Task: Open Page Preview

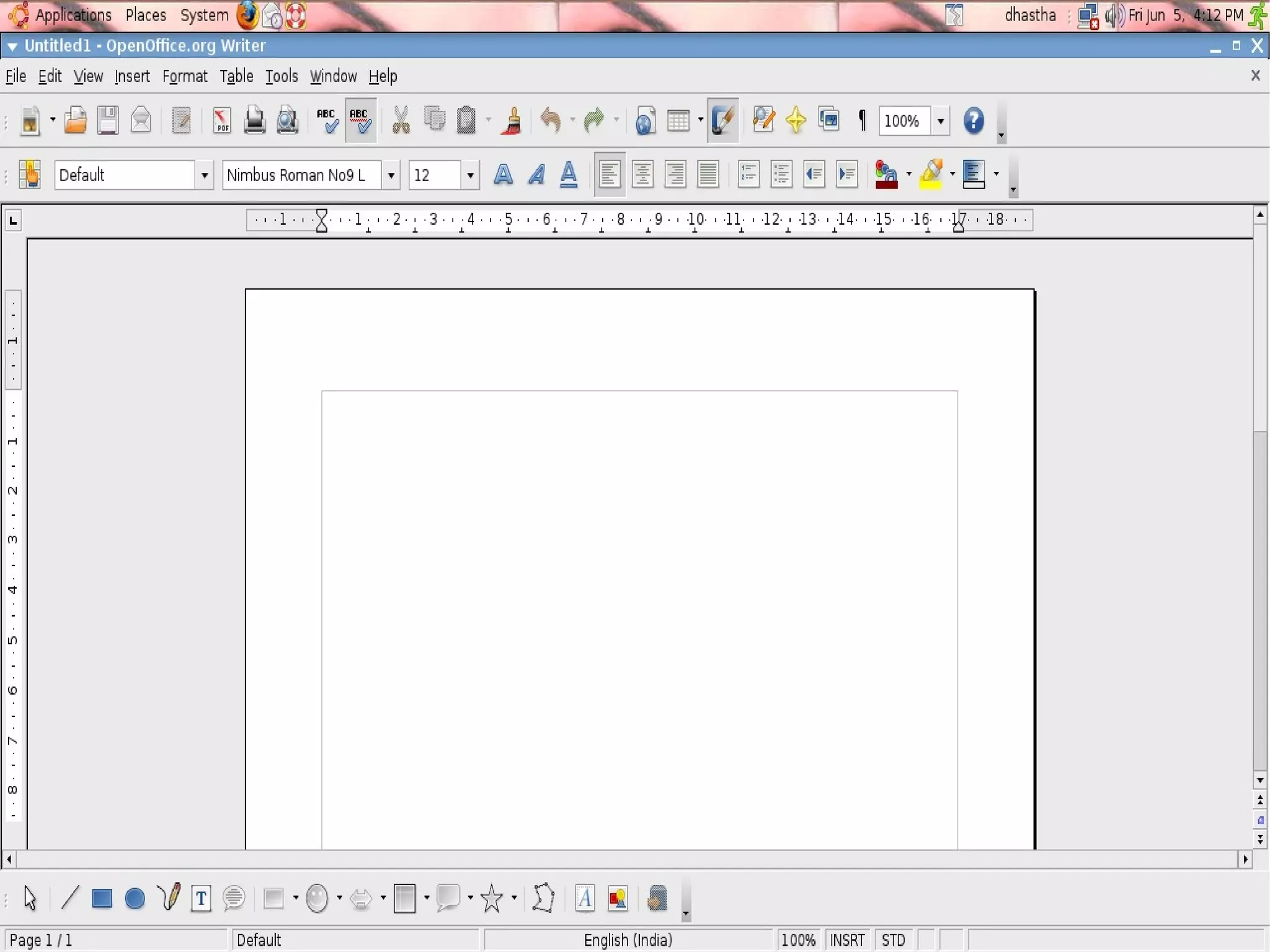Action: tap(287, 120)
